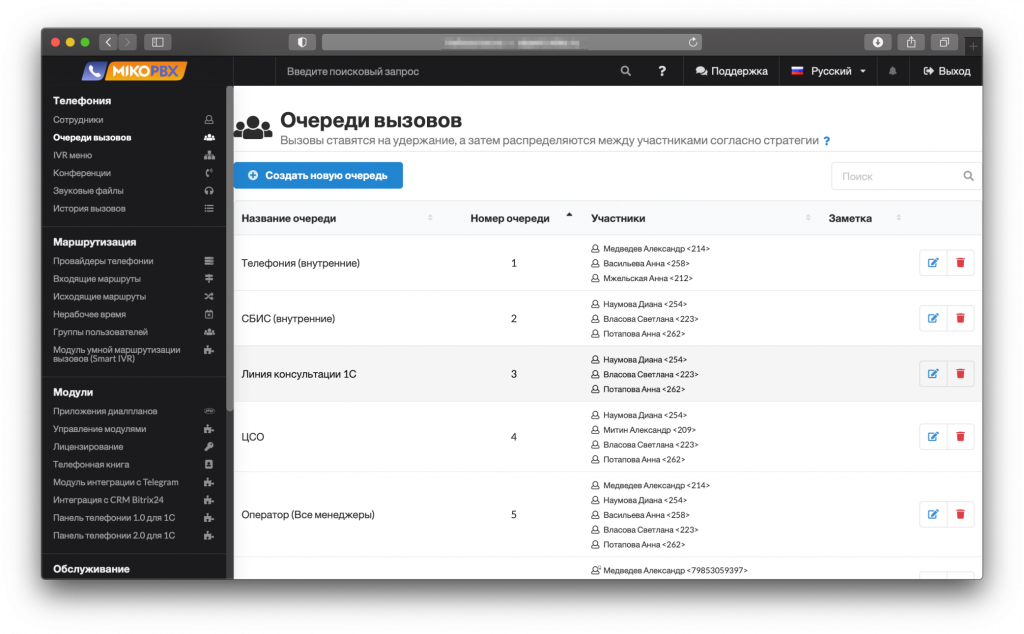Toggle Safari sidebar button
The height and width of the screenshot is (634, 1024).
click(158, 42)
